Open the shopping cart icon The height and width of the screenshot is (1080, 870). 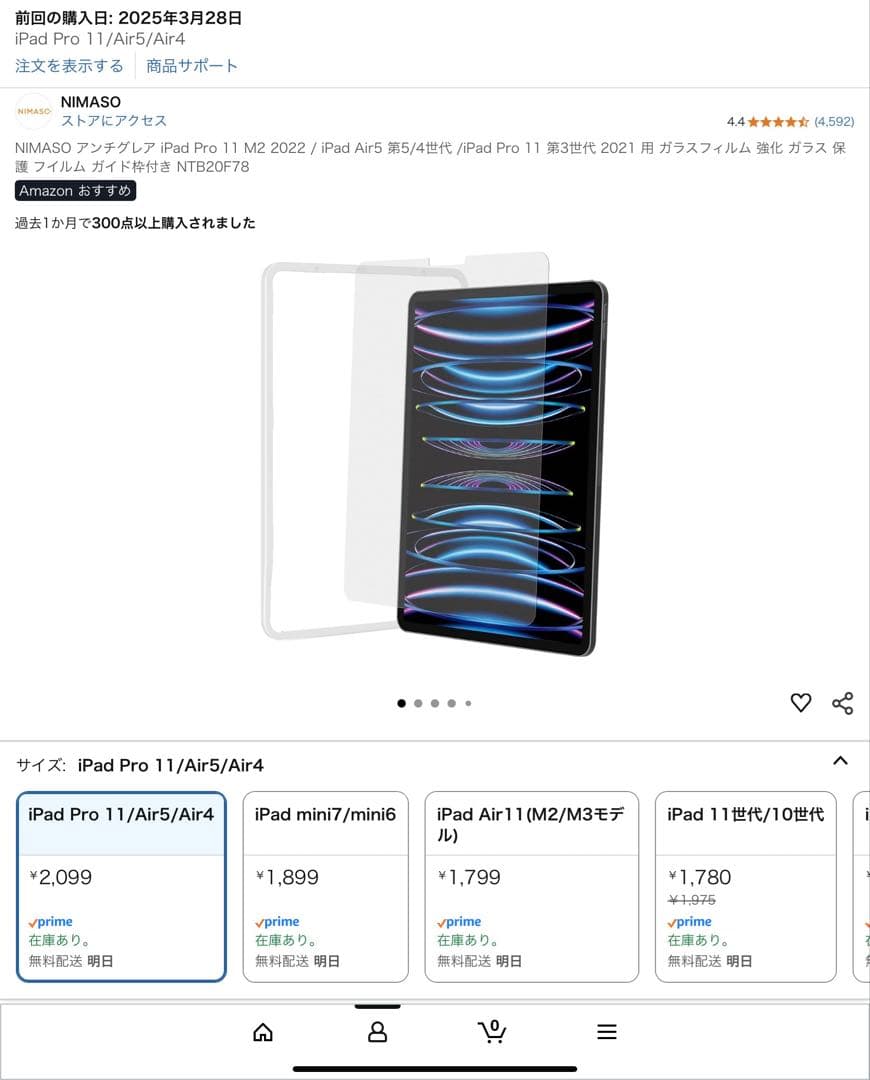[492, 1032]
